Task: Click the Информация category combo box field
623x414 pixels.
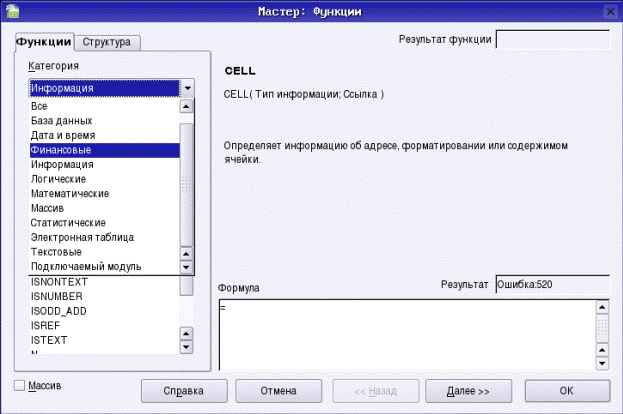Action: coord(104,88)
